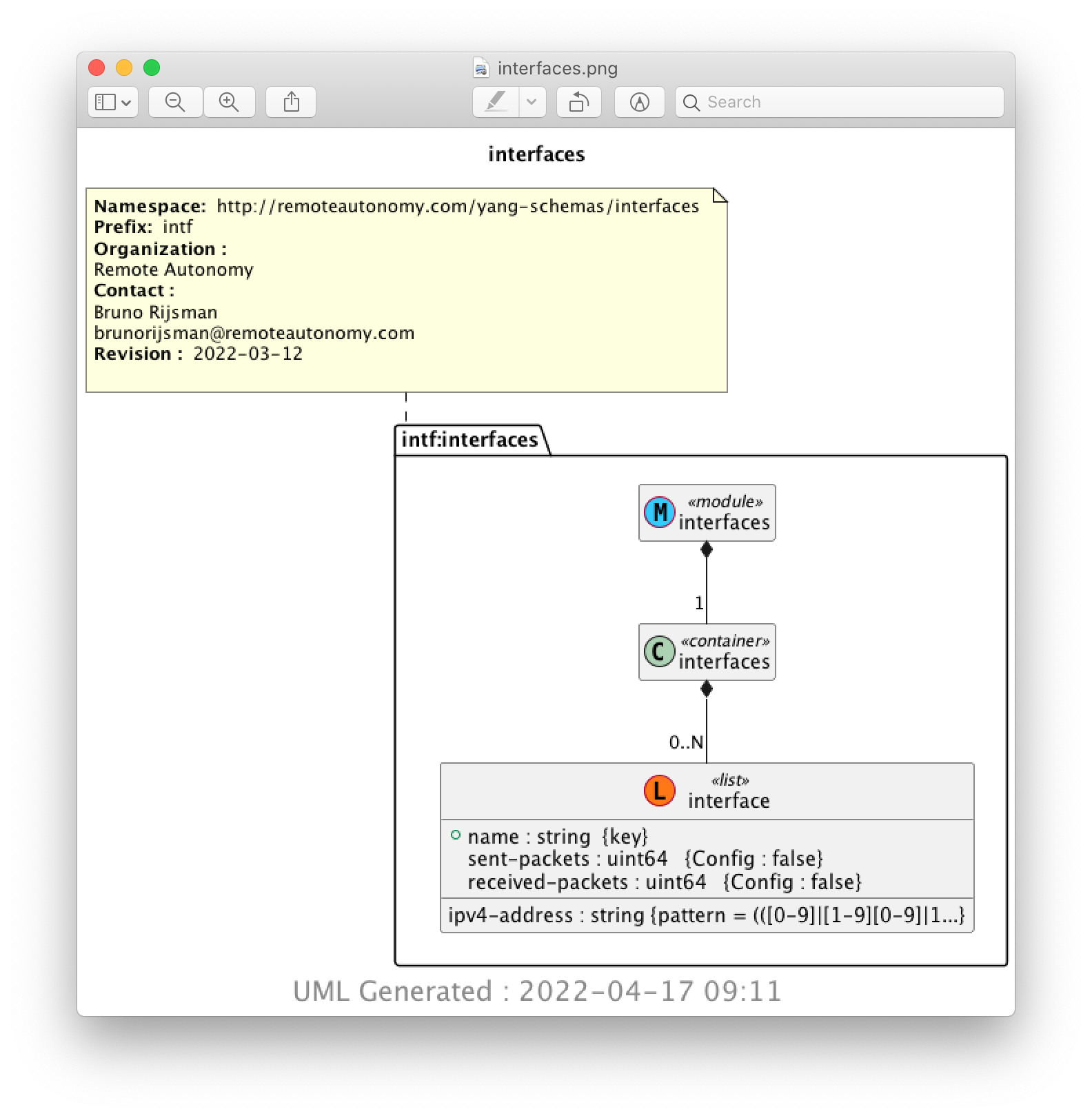Expand the highlight color dropdown arrow
The height and width of the screenshot is (1118, 1092).
pos(532,102)
